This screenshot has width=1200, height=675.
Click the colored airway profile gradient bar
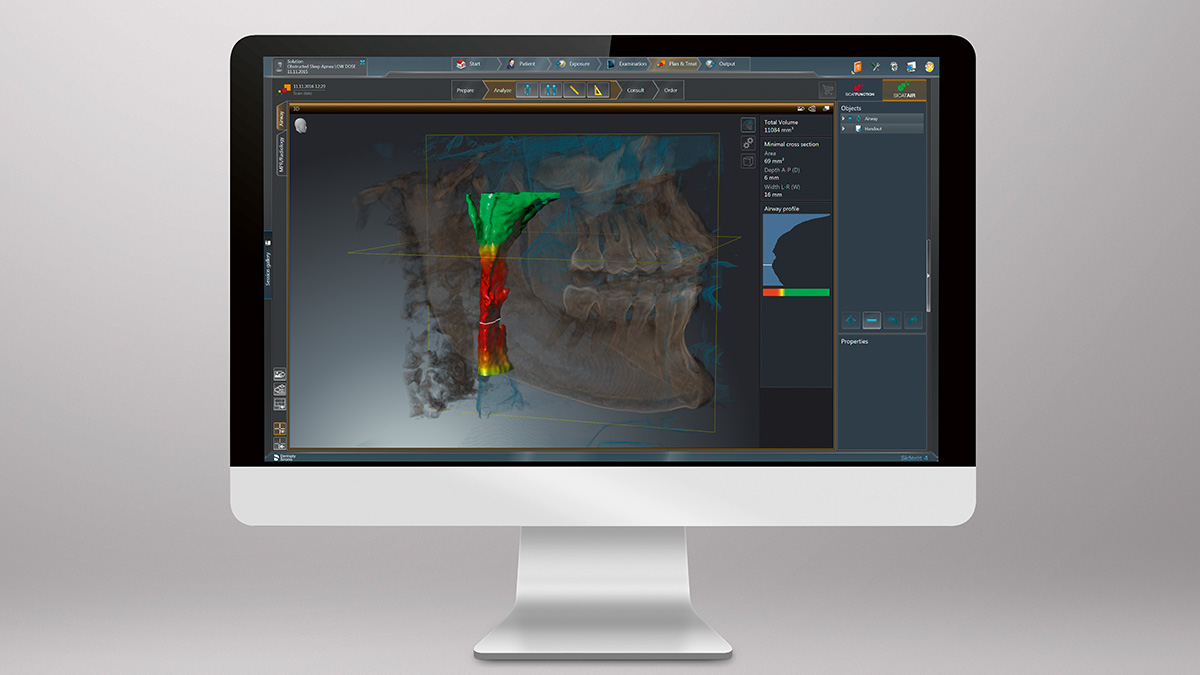795,292
